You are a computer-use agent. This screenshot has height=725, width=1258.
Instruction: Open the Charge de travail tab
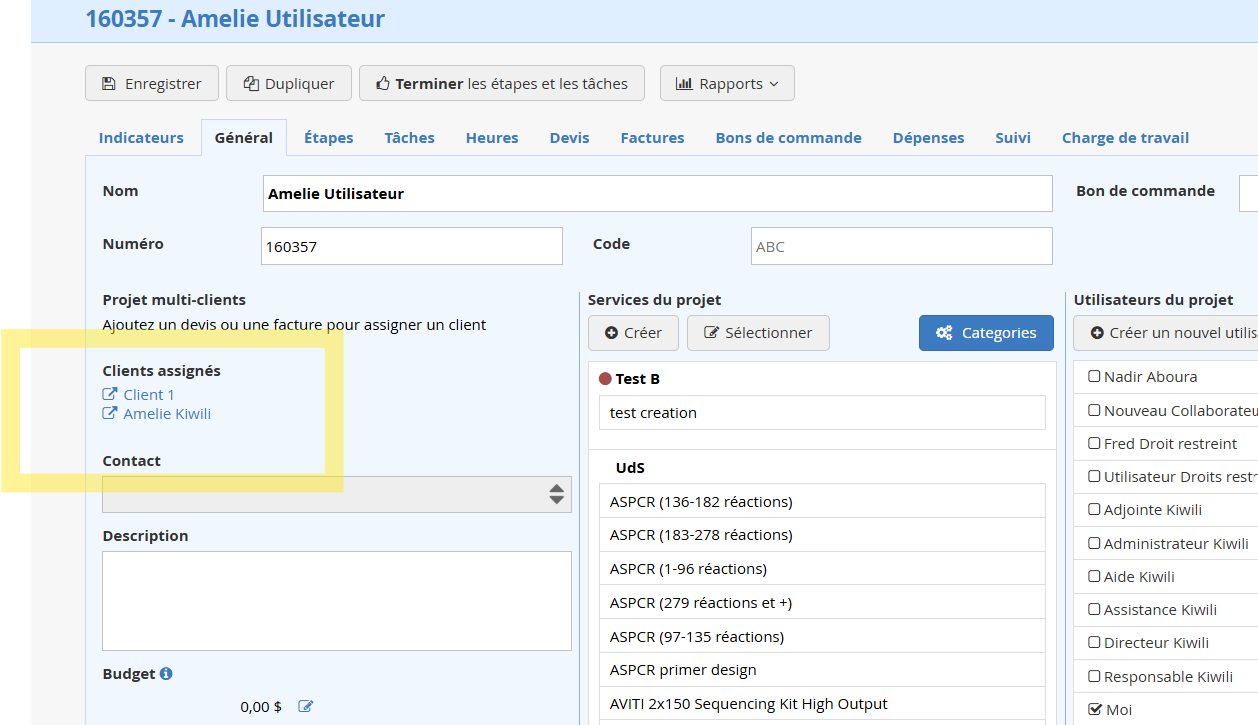[x=1126, y=138]
